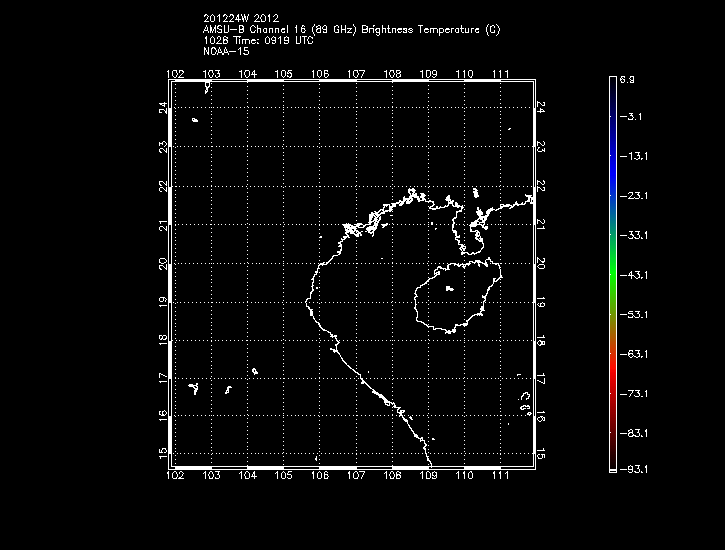Click the AMSU-B Channel 16 title text
This screenshot has height=550, width=725.
point(350,30)
